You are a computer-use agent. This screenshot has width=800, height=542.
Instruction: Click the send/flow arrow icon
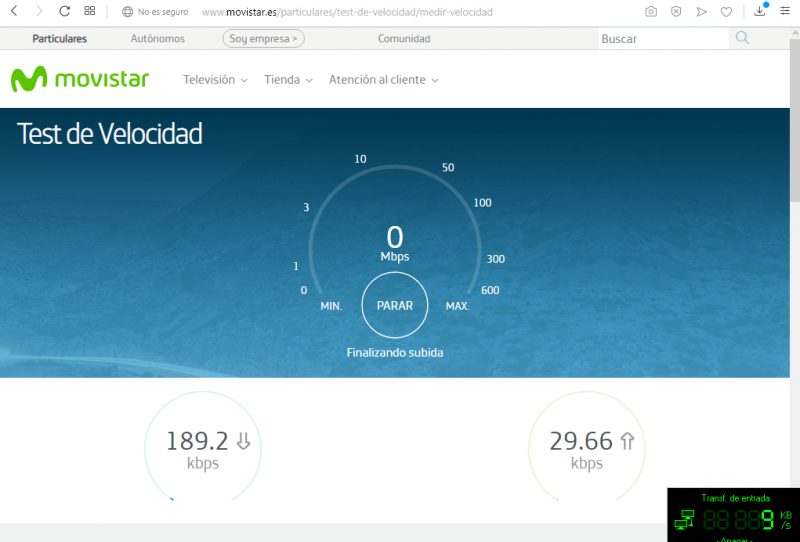[x=702, y=11]
